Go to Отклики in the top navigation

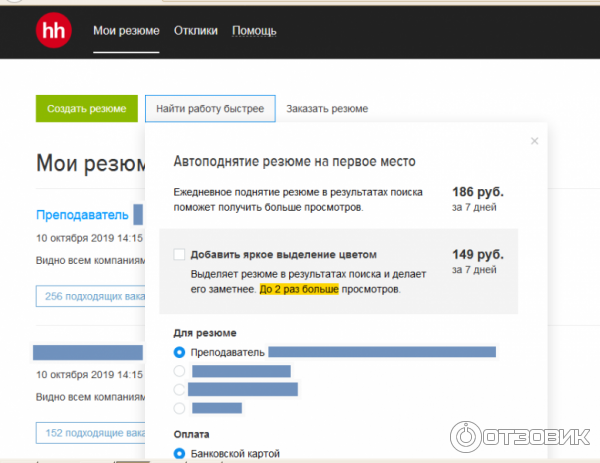(195, 31)
